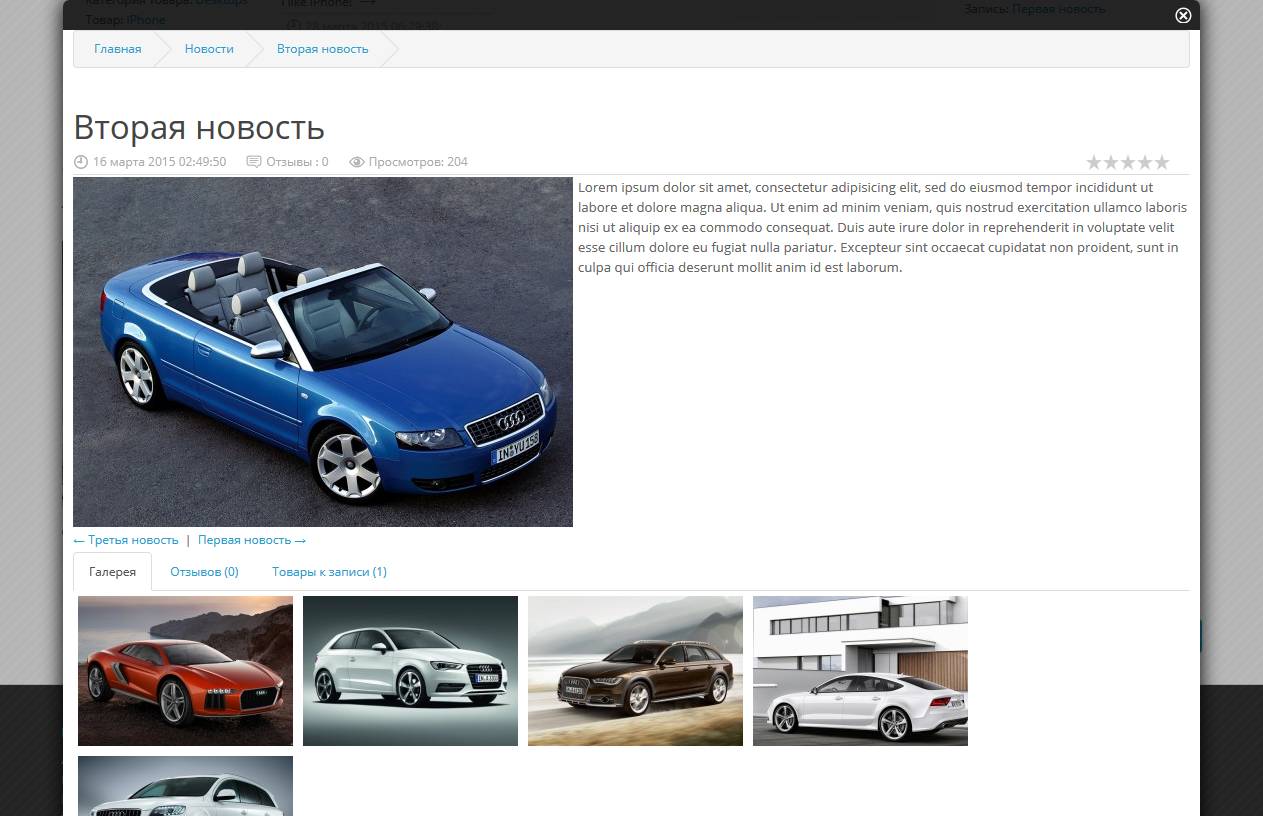Image resolution: width=1263 pixels, height=816 pixels.
Task: Click Первая новость link in background page
Action: pyautogui.click(x=1059, y=9)
